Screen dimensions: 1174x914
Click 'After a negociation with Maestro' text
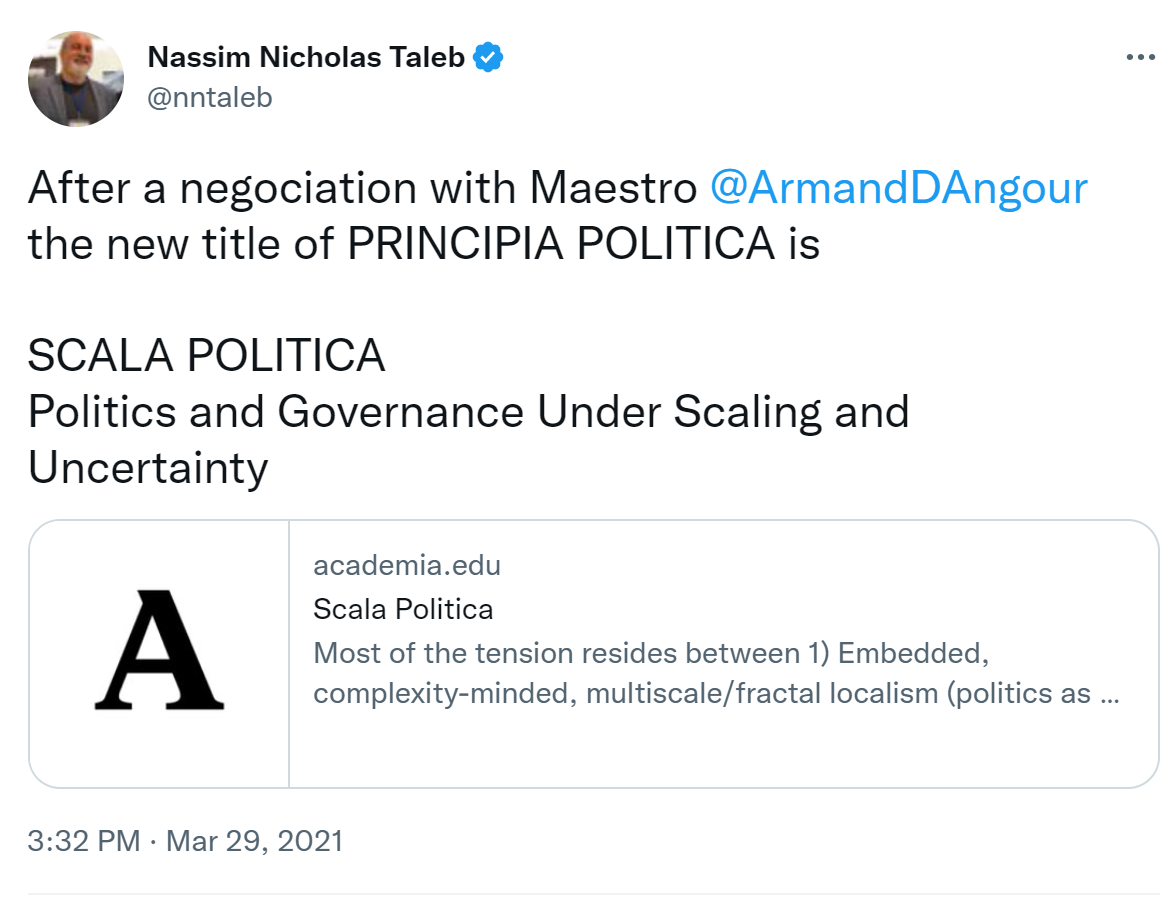362,188
